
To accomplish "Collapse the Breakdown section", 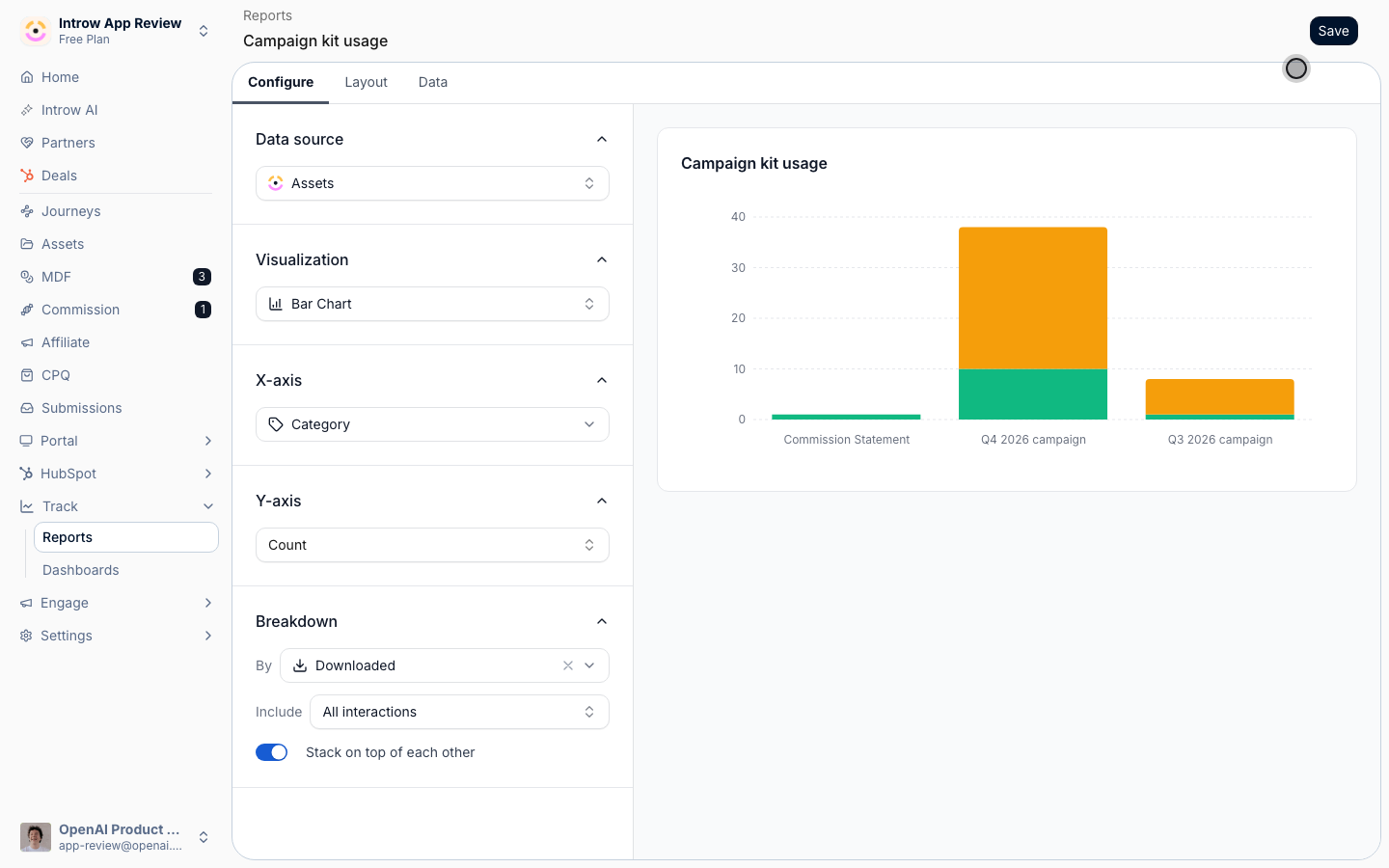I will pos(602,621).
